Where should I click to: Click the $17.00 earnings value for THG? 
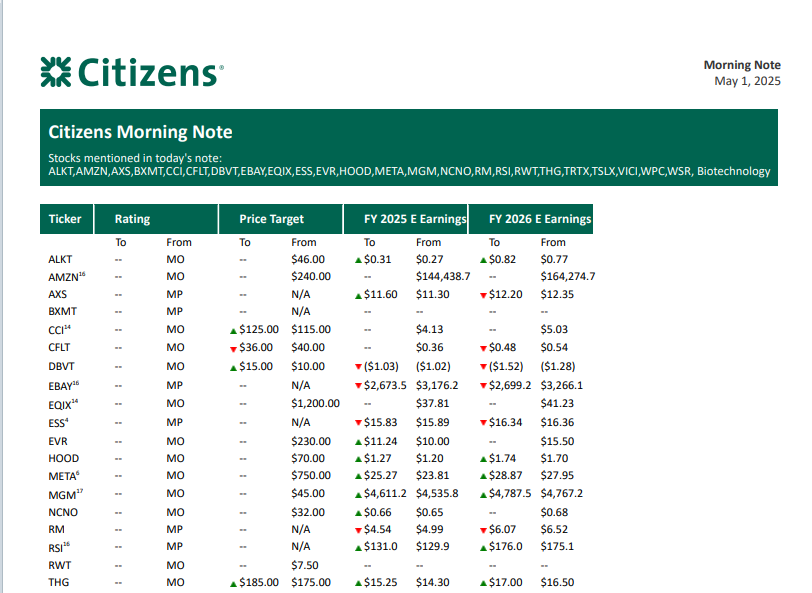(x=505, y=582)
